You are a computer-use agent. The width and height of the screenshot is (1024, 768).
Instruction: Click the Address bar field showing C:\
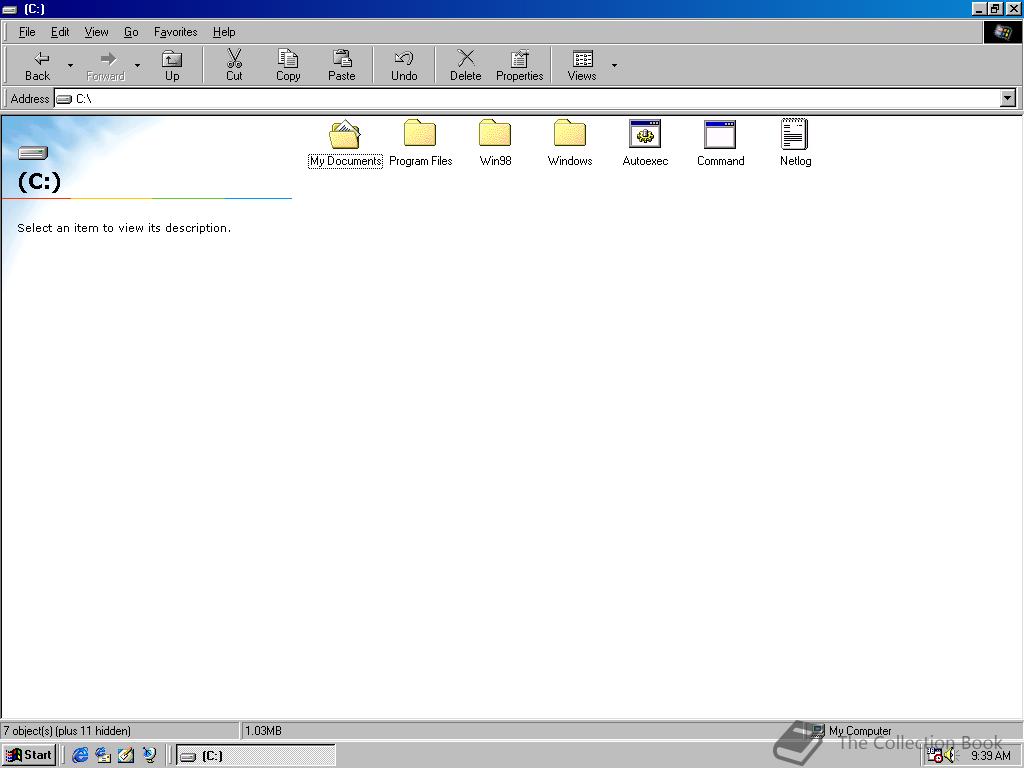527,99
